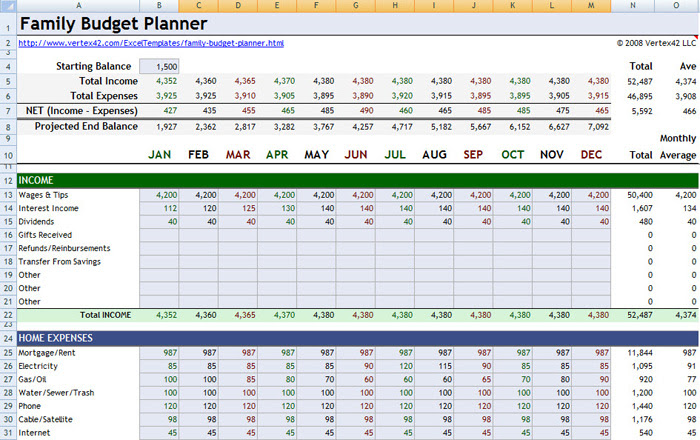Click the DEC month header
This screenshot has width=700, height=440.
591,155
